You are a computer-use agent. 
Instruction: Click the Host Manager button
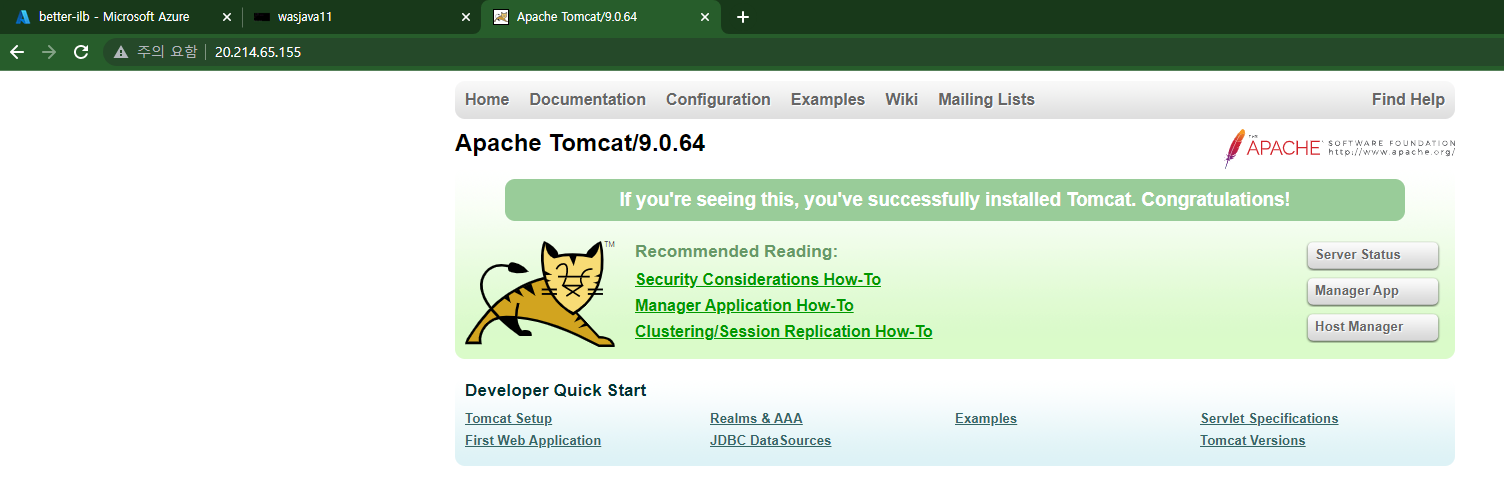point(1372,327)
